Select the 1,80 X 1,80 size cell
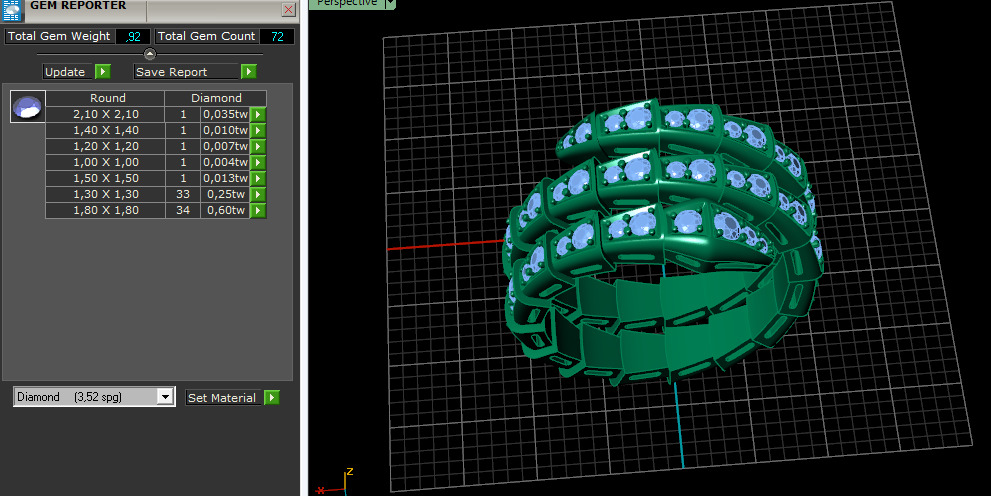This screenshot has width=991, height=496. 106,210
